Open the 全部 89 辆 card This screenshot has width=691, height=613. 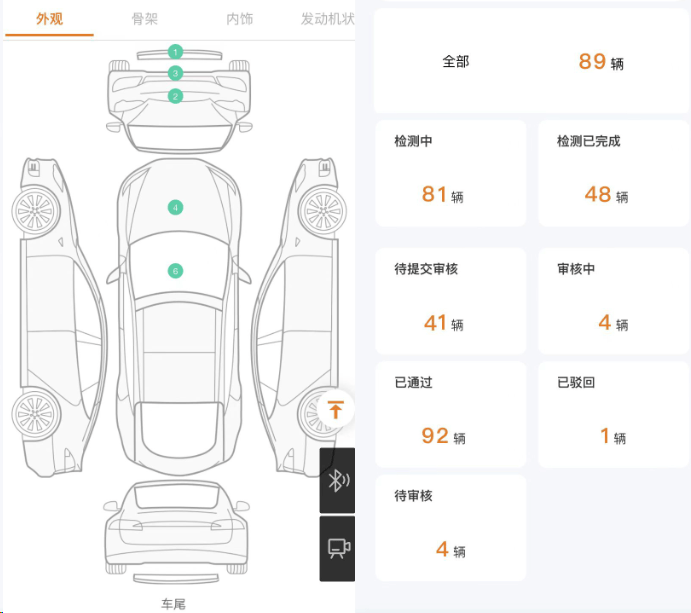pyautogui.click(x=531, y=61)
